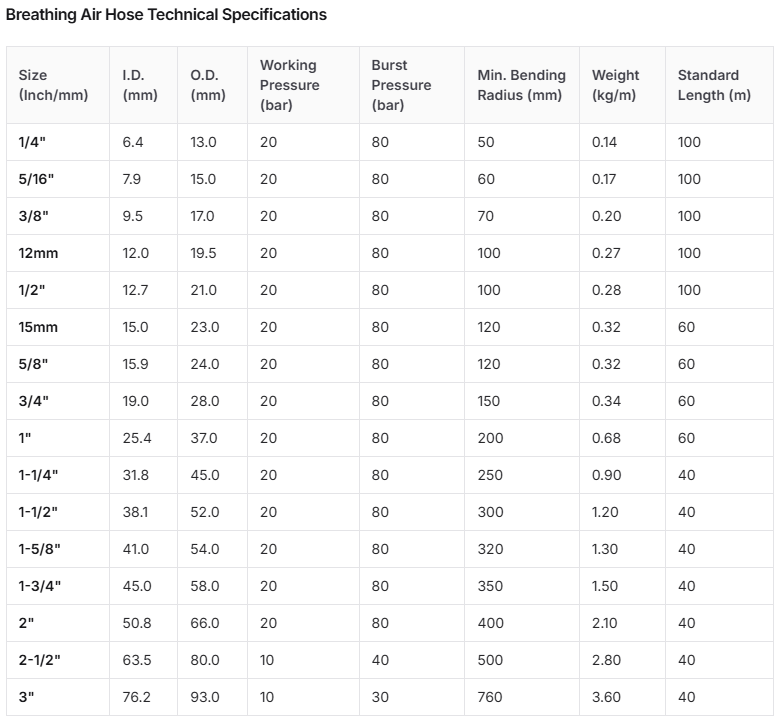This screenshot has width=782, height=722.
Task: Click the 15mm size row label
Action: pos(58,327)
